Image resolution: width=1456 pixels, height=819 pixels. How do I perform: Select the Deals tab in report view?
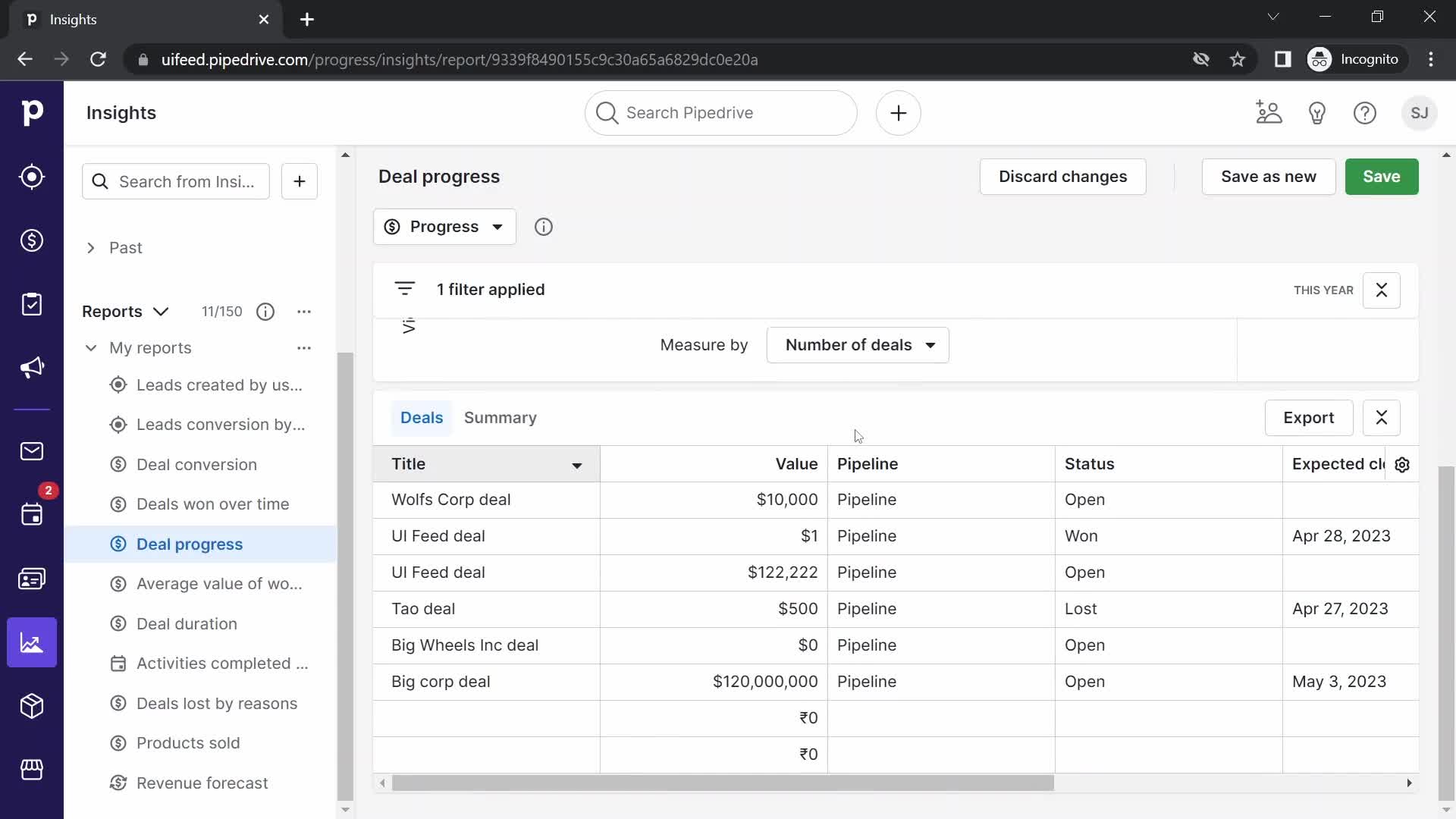pyautogui.click(x=421, y=417)
